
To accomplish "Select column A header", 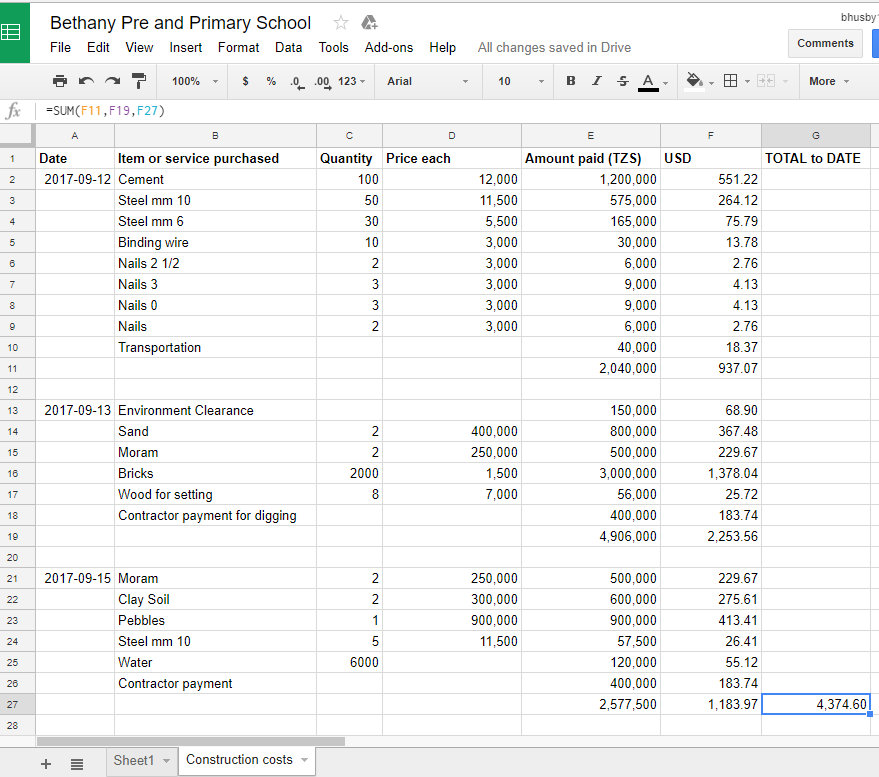I will click(x=75, y=136).
